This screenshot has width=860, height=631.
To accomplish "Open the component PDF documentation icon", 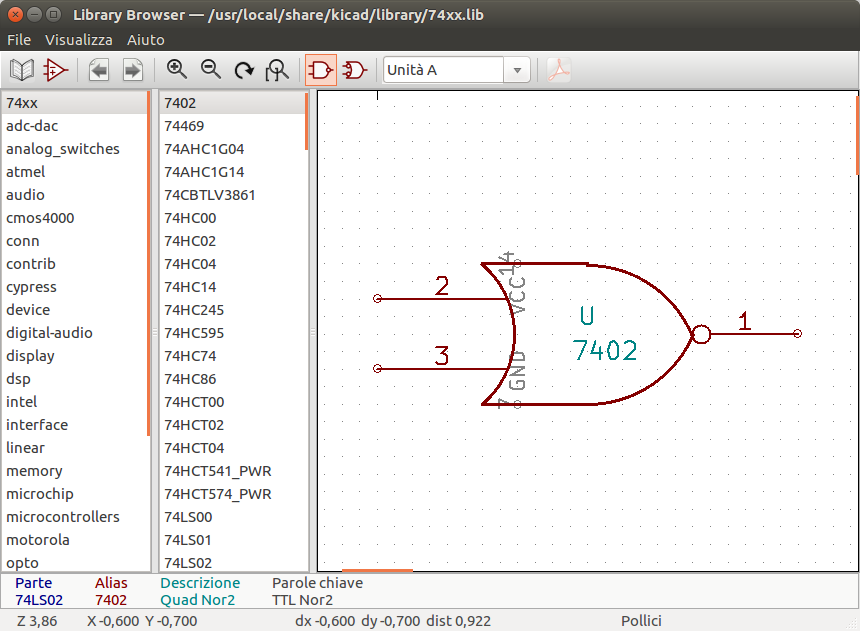I will pyautogui.click(x=559, y=70).
